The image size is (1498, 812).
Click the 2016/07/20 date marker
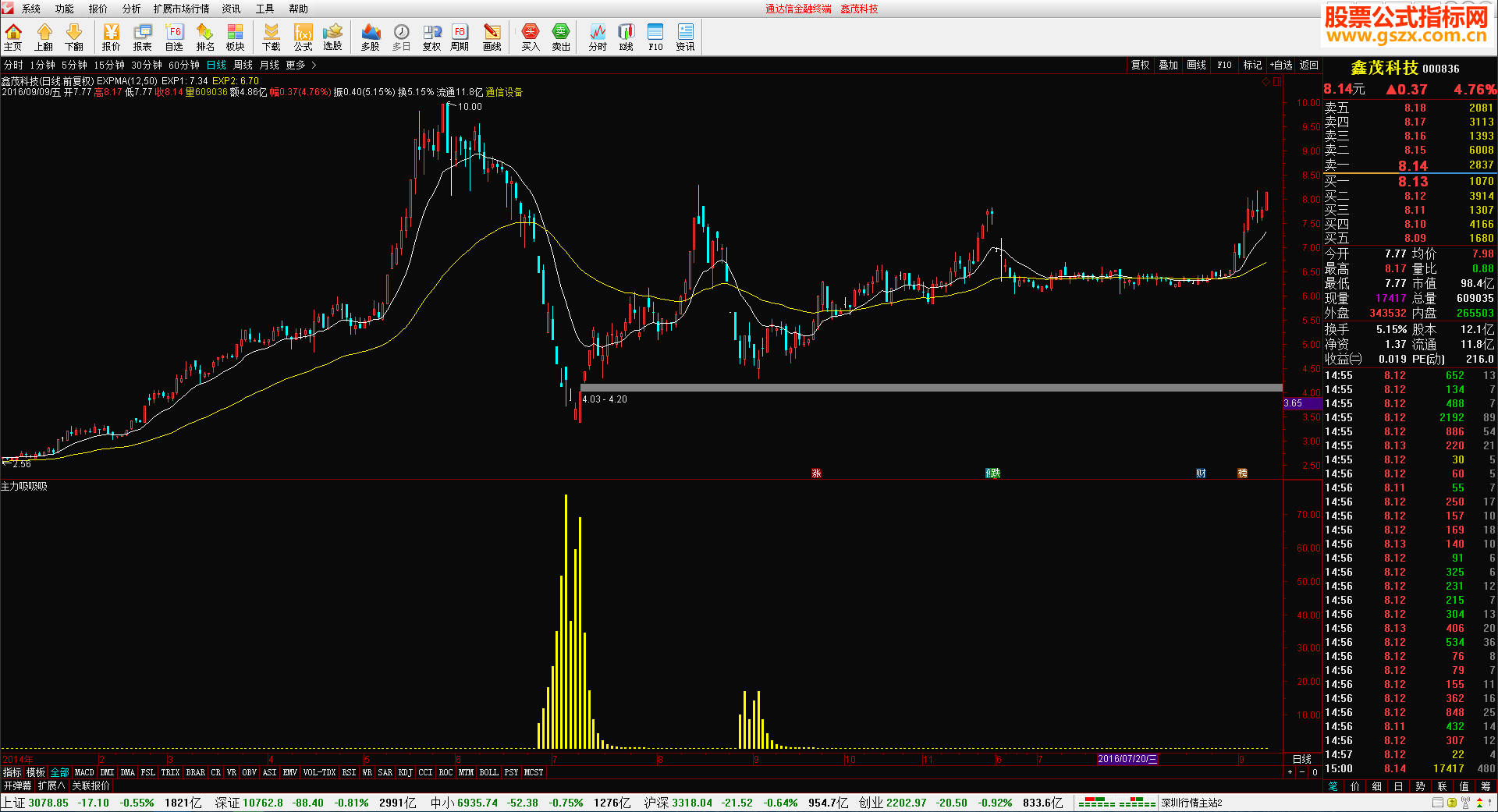tap(1127, 759)
